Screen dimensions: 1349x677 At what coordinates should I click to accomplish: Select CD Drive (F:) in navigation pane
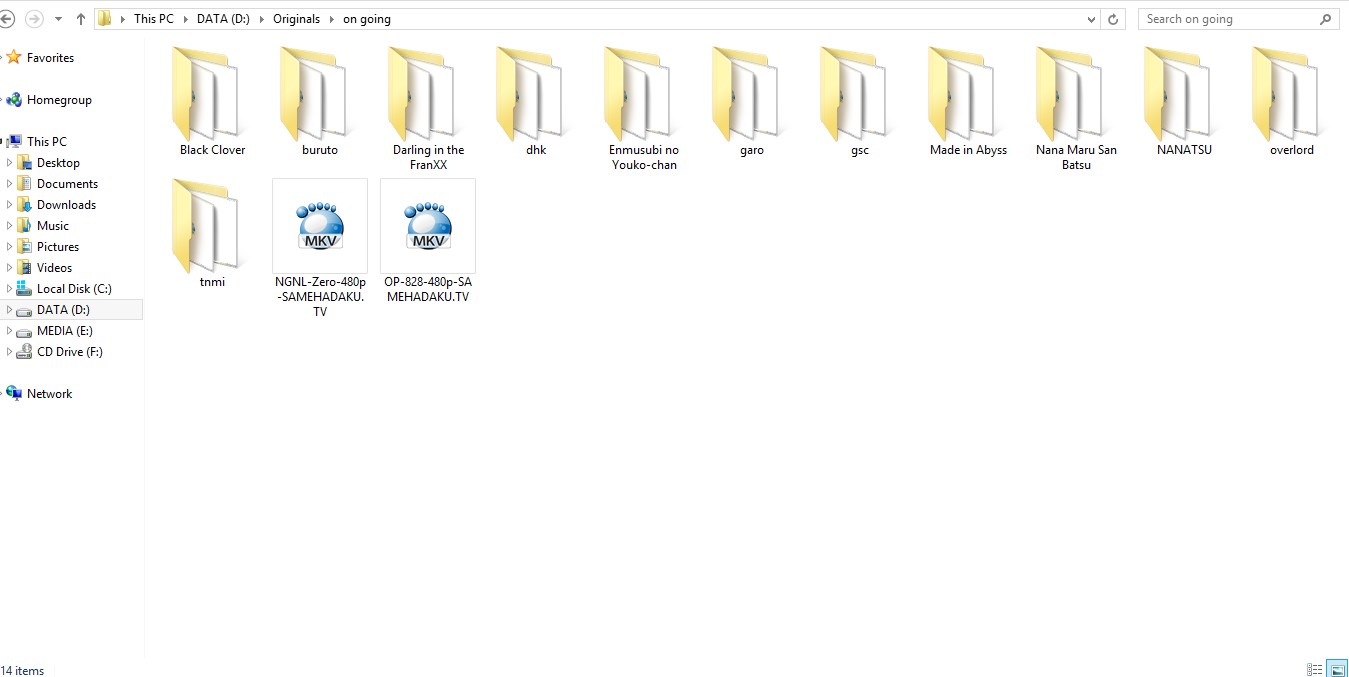69,351
